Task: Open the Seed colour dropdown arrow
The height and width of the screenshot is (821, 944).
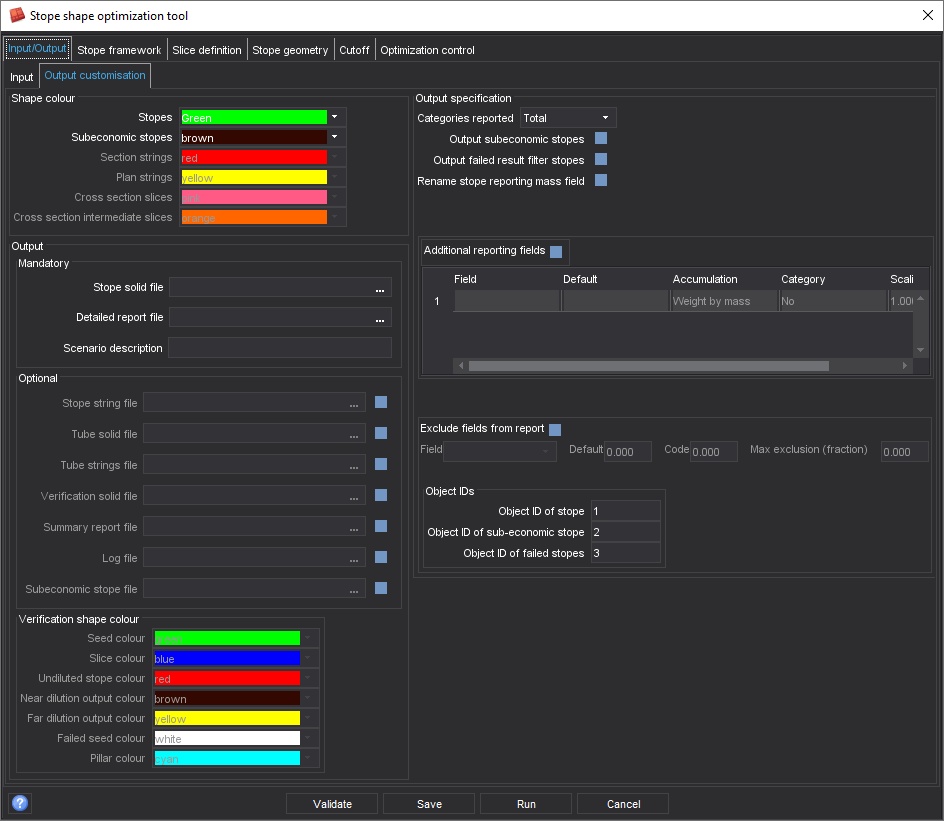Action: [308, 638]
